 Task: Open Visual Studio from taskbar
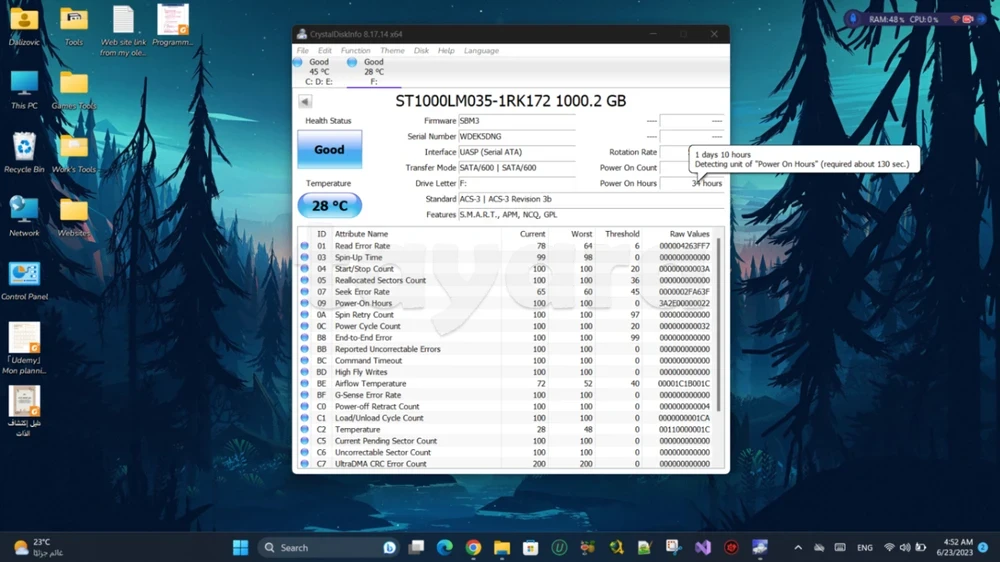coord(703,548)
